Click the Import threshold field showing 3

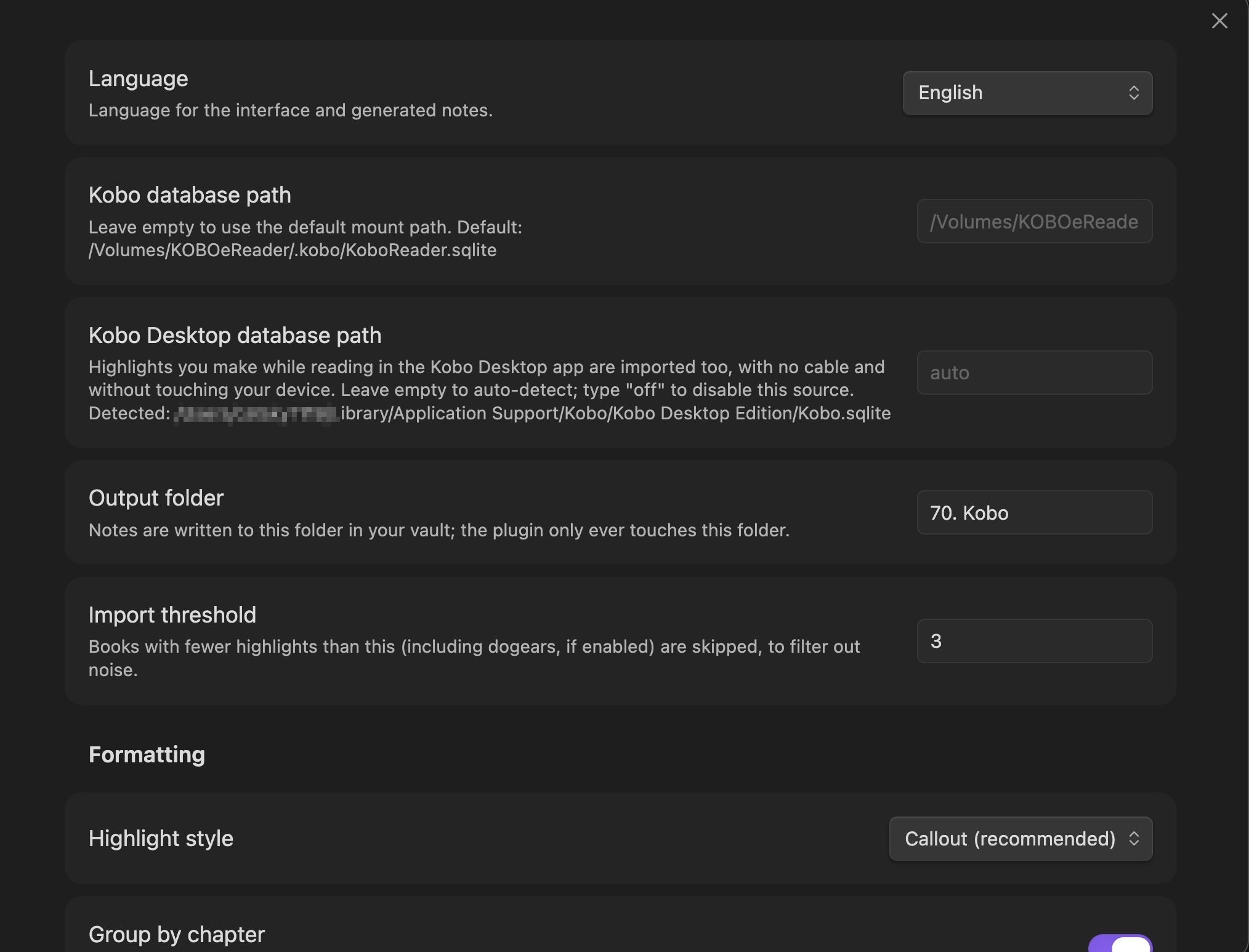coord(1035,641)
